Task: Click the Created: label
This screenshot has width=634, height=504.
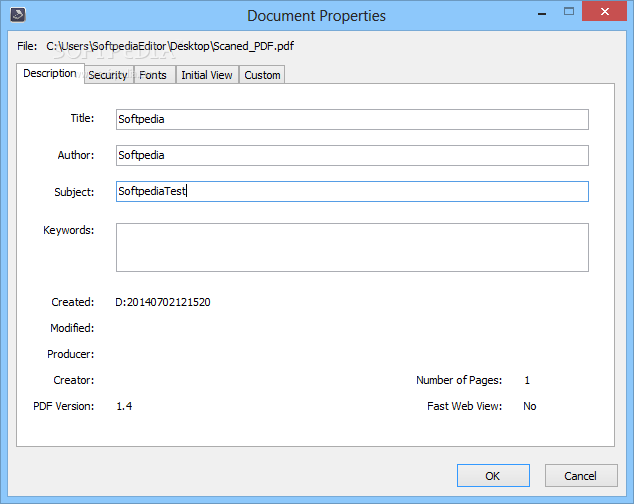Action: (73, 302)
